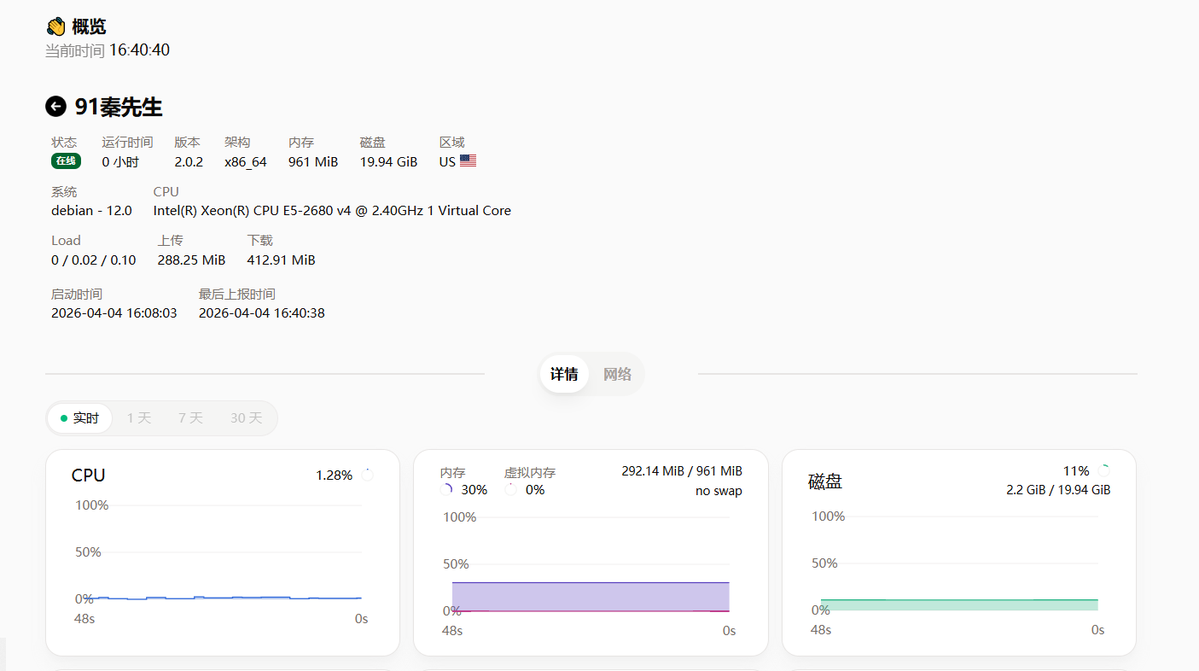
Task: Switch to the 详情 tab
Action: [564, 374]
